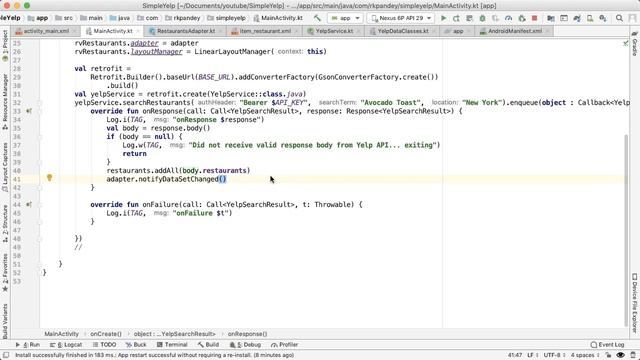
Task: Collapse the fold marker at line 42
Action: (x=40, y=188)
